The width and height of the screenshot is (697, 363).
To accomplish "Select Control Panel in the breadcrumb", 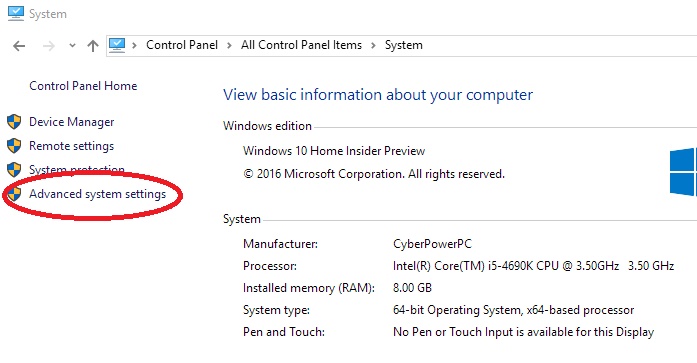I will click(x=182, y=45).
